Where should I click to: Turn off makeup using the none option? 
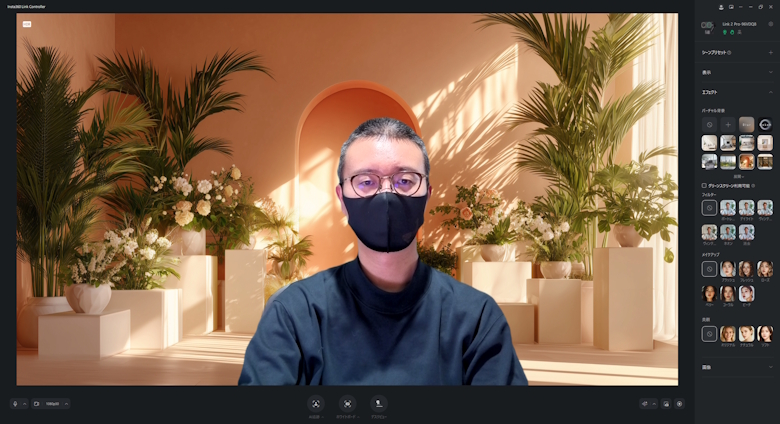pos(709,269)
